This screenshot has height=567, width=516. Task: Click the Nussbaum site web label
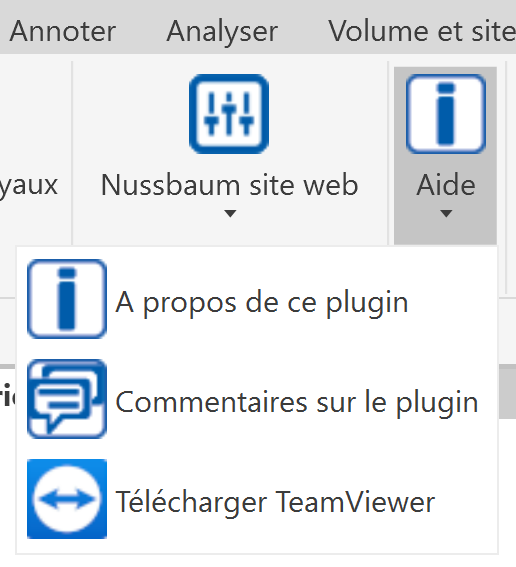[230, 185]
